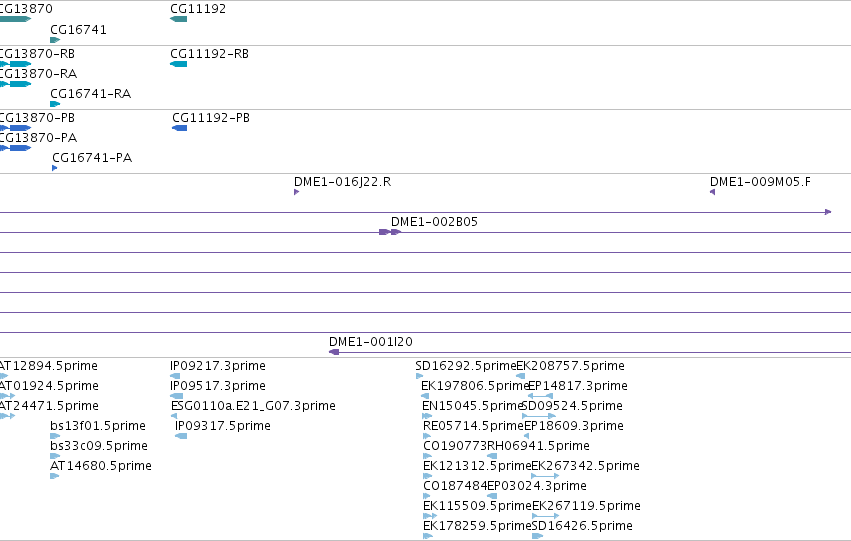Select the IP09317.5prime EST glyph
Viewport: 851px width, 541px height.
point(181,436)
